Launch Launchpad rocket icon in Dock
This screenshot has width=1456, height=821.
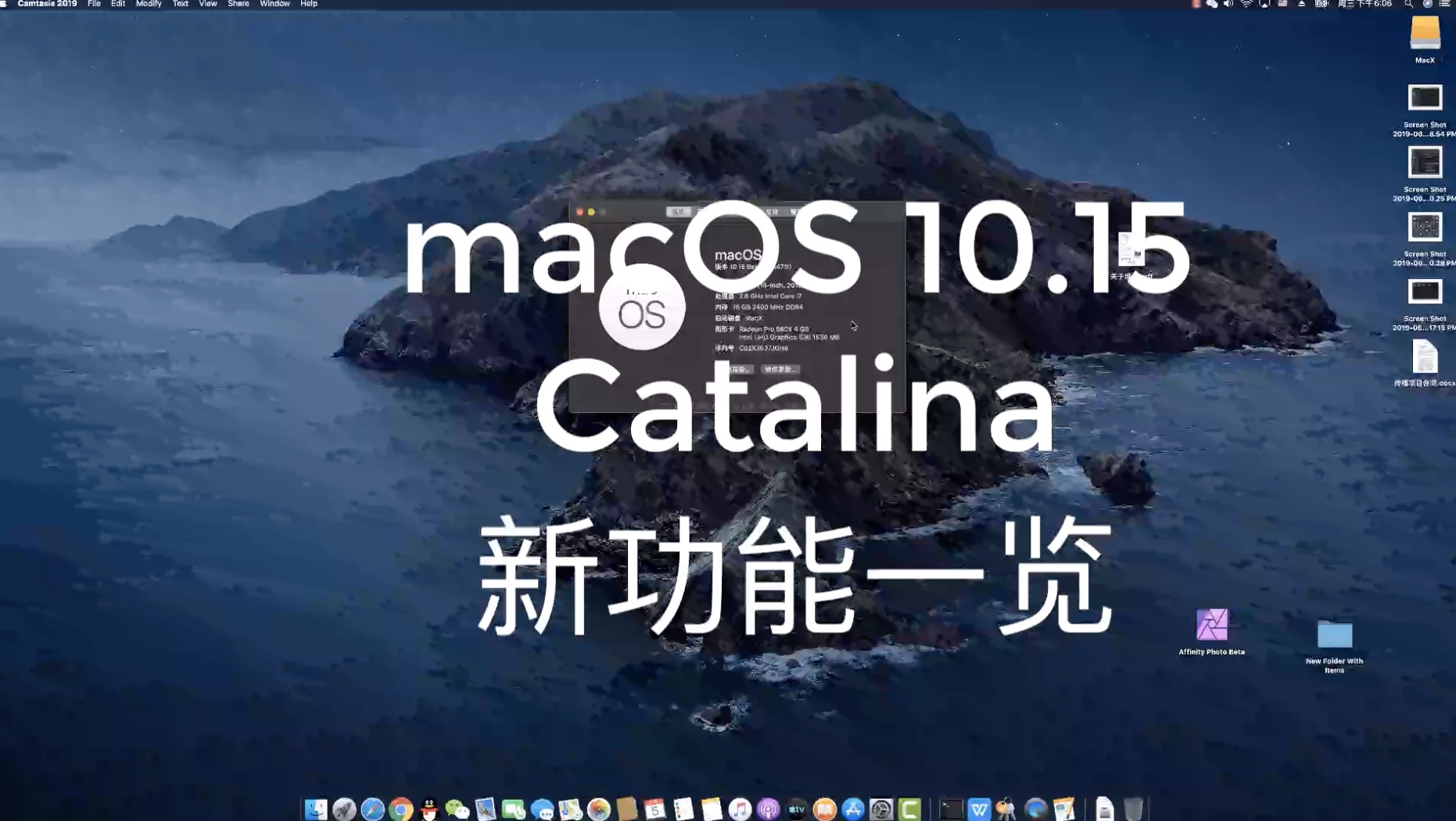point(344,808)
